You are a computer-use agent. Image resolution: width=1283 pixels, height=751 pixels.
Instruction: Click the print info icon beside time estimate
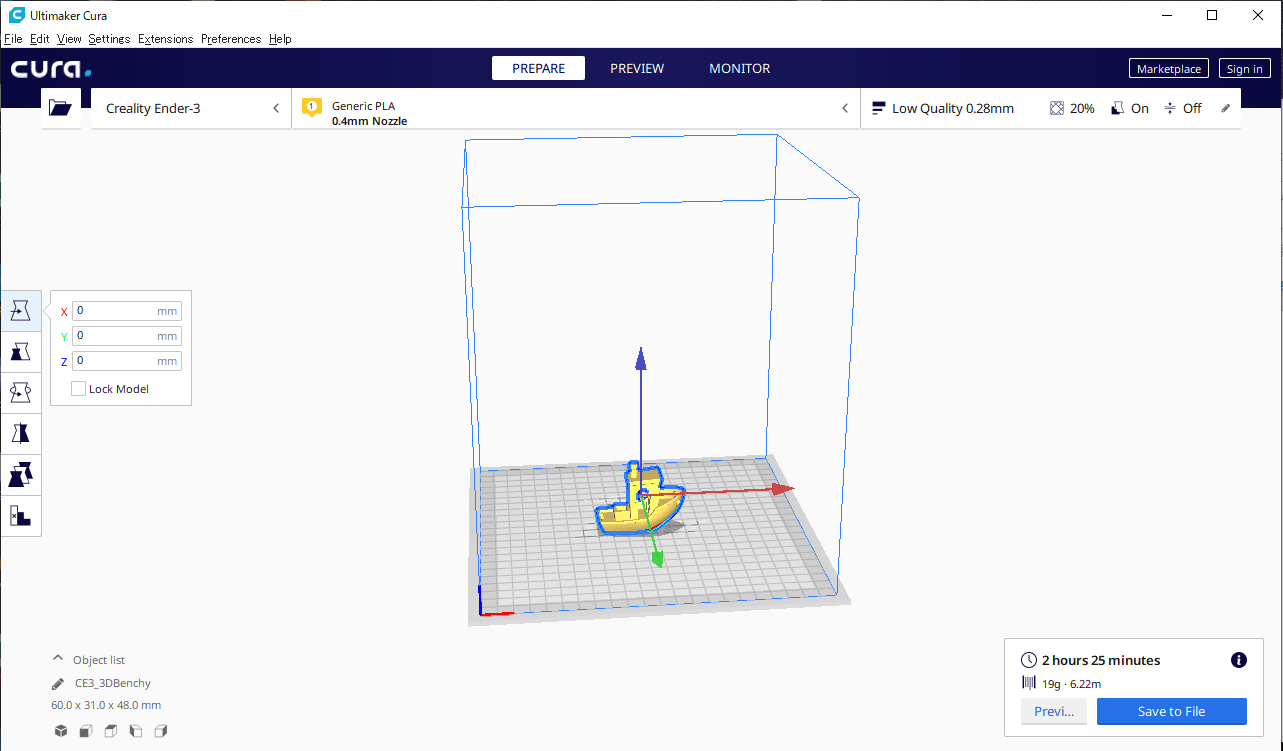[1238, 660]
